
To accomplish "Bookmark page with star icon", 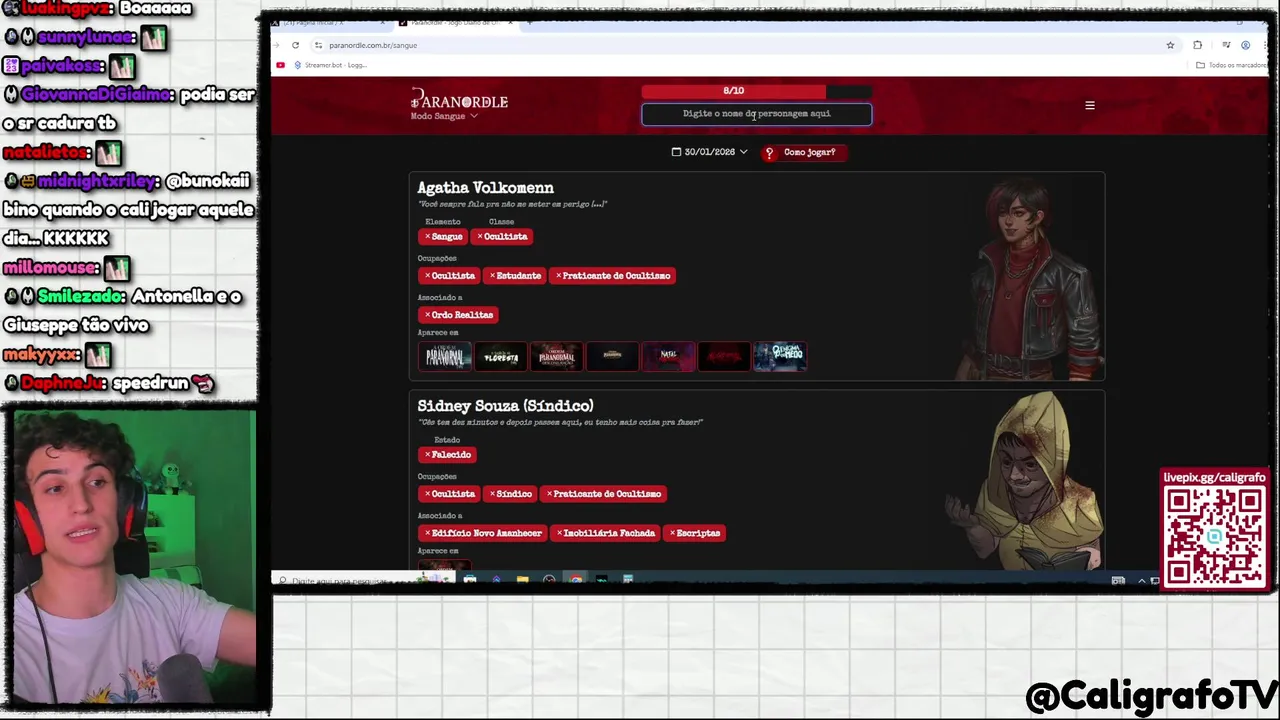I will (1170, 45).
